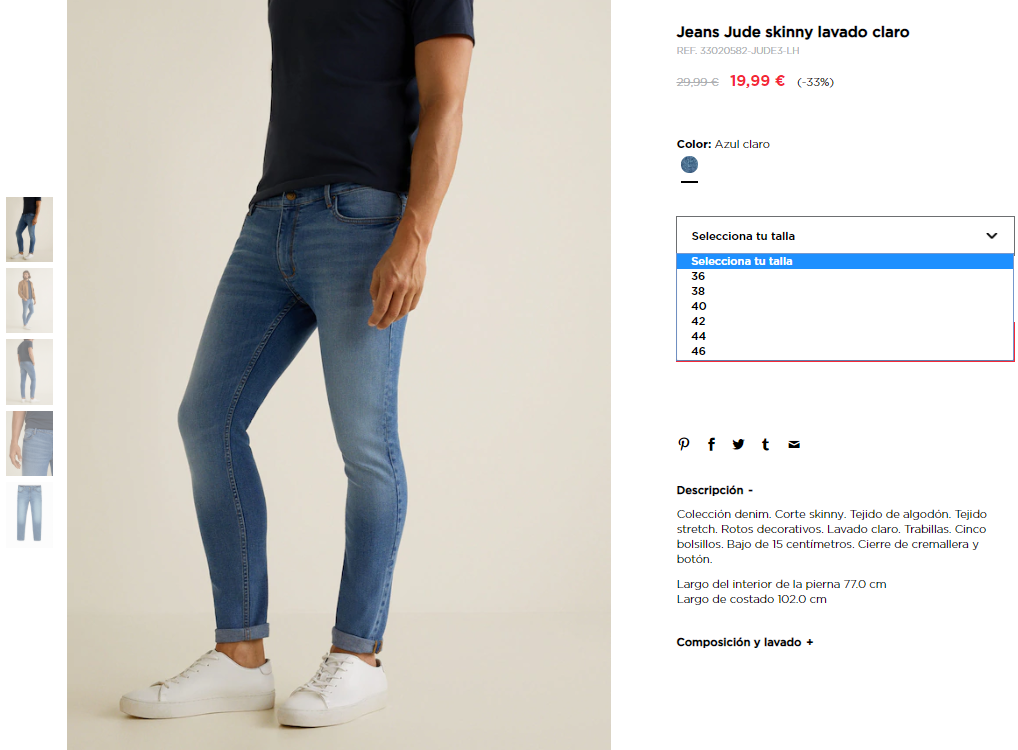Expand Composición y lavado section
Viewport: 1018px width, 750px height.
tap(745, 642)
